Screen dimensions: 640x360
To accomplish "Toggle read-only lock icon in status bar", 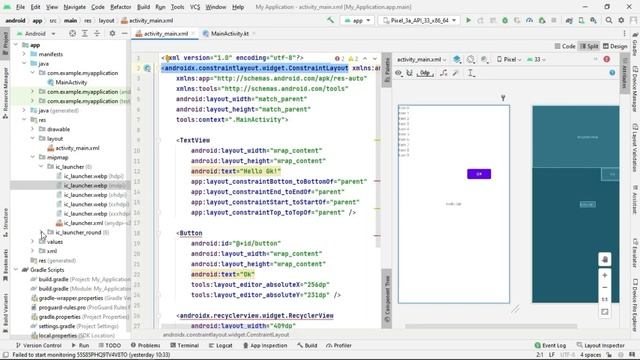I will click(609, 355).
